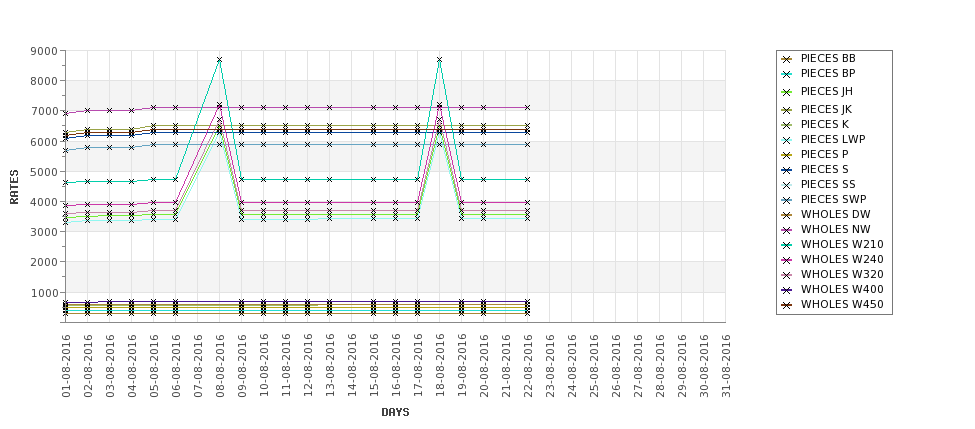
Task: Click the PIECES S legend line marker
Action: pos(787,170)
